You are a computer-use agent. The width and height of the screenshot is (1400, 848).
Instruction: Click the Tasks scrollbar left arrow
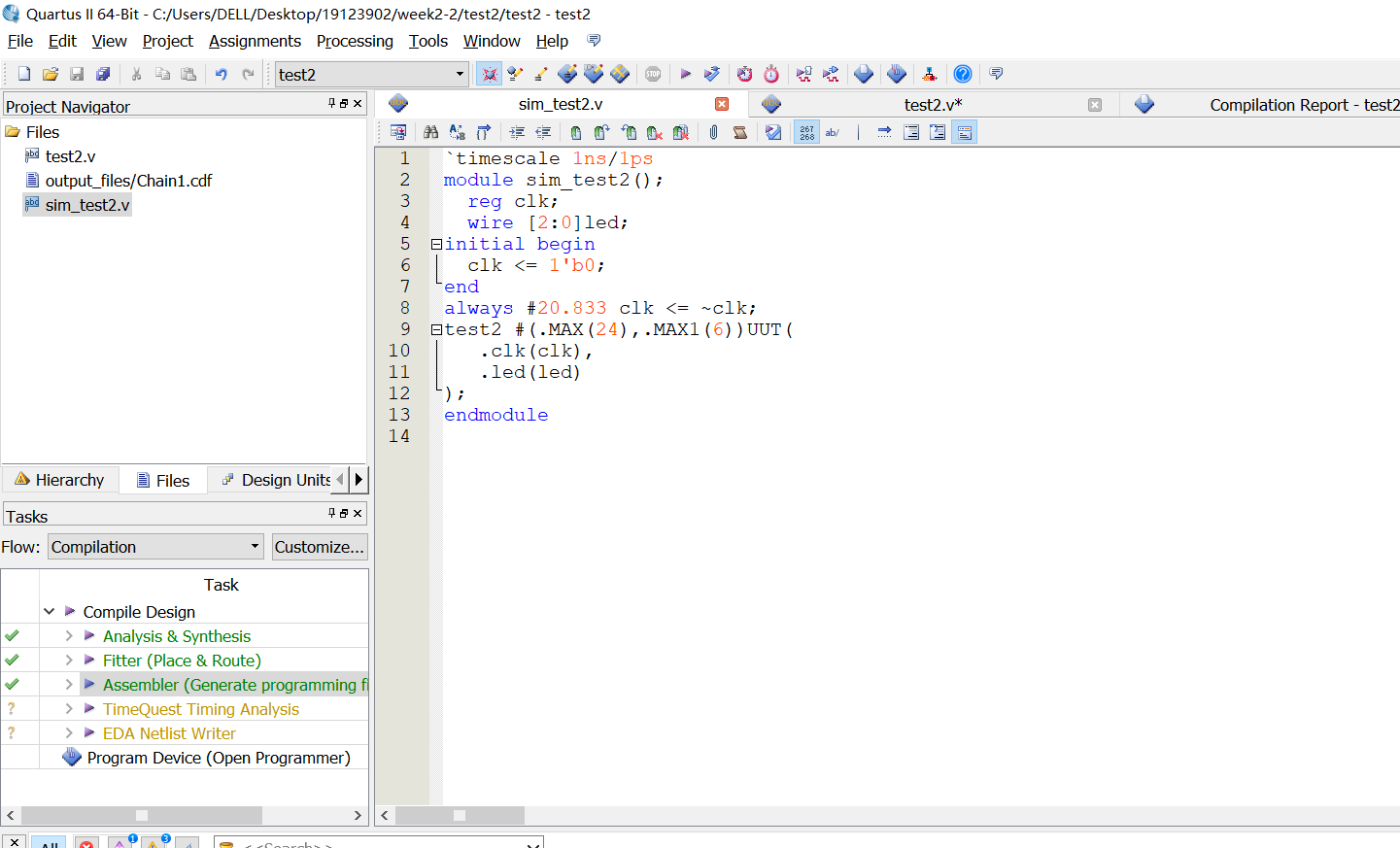10,815
